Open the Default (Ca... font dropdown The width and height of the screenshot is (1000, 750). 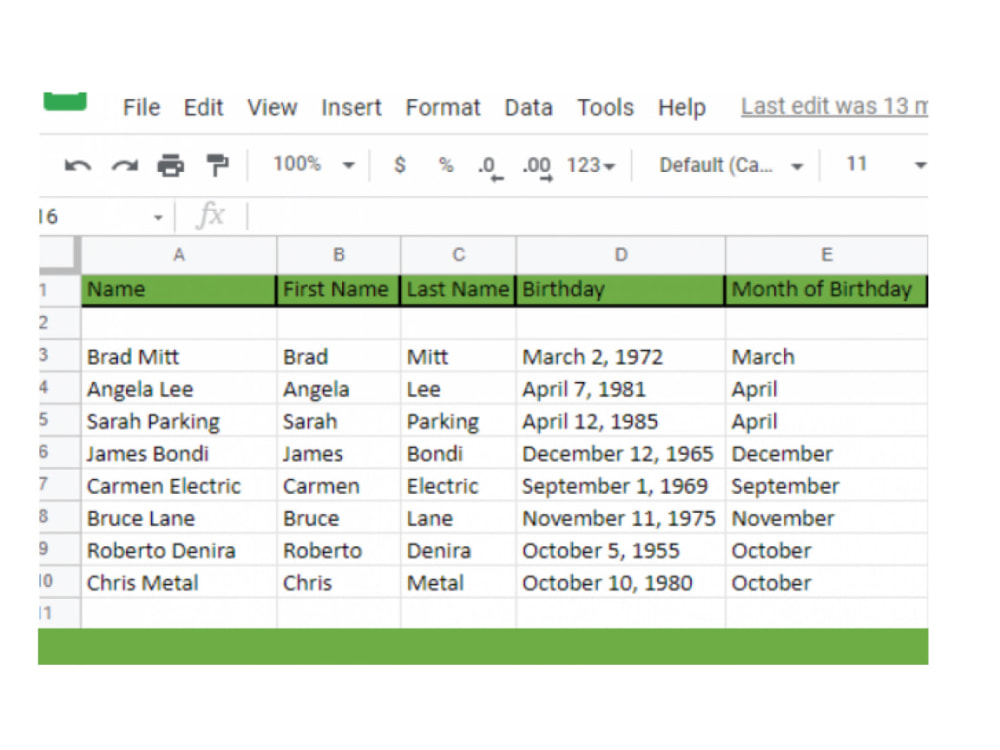pos(731,166)
